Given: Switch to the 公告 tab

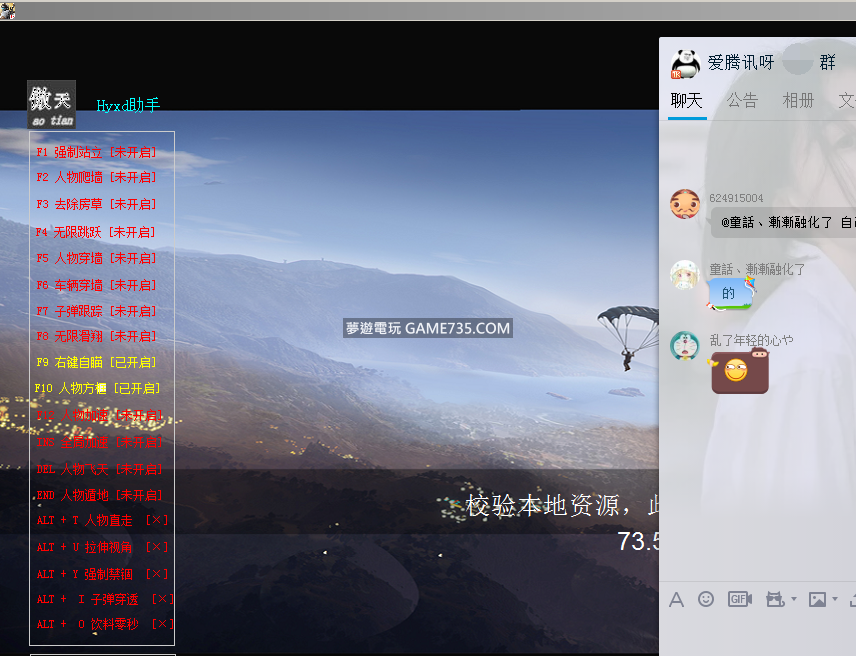Looking at the screenshot, I should click(x=742, y=101).
